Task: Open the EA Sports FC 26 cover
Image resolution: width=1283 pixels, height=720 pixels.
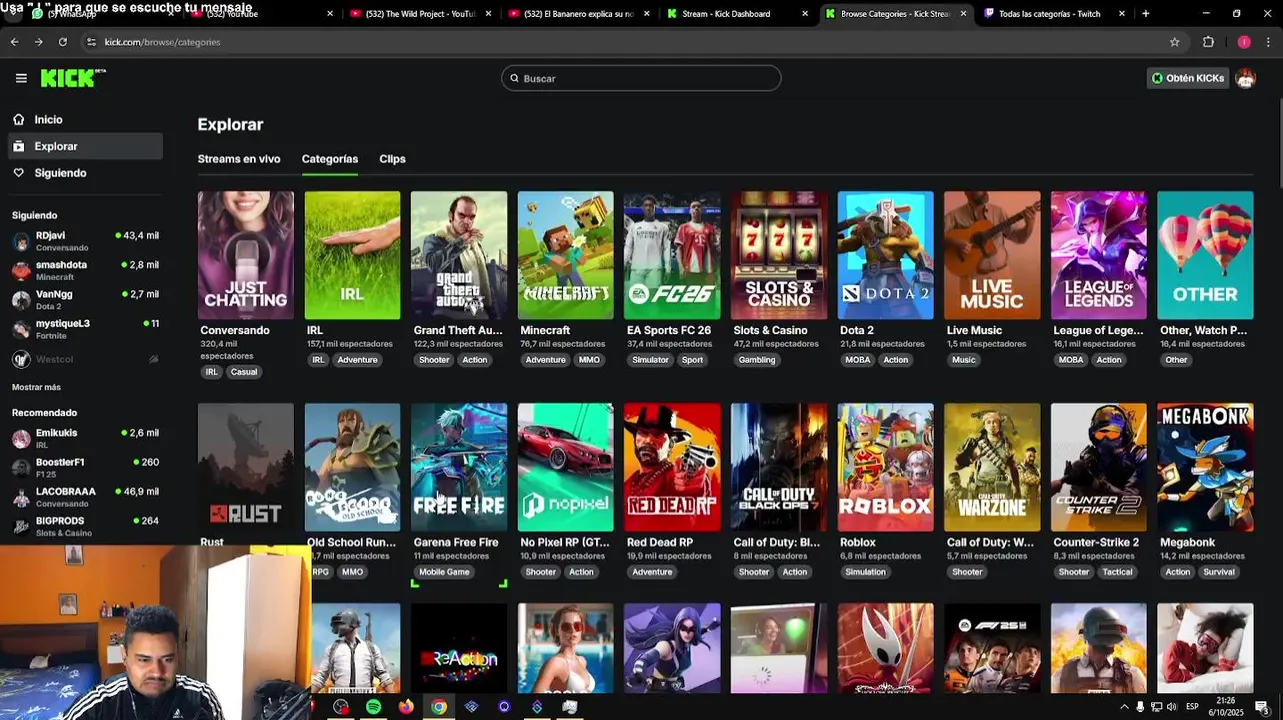Action: [672, 255]
